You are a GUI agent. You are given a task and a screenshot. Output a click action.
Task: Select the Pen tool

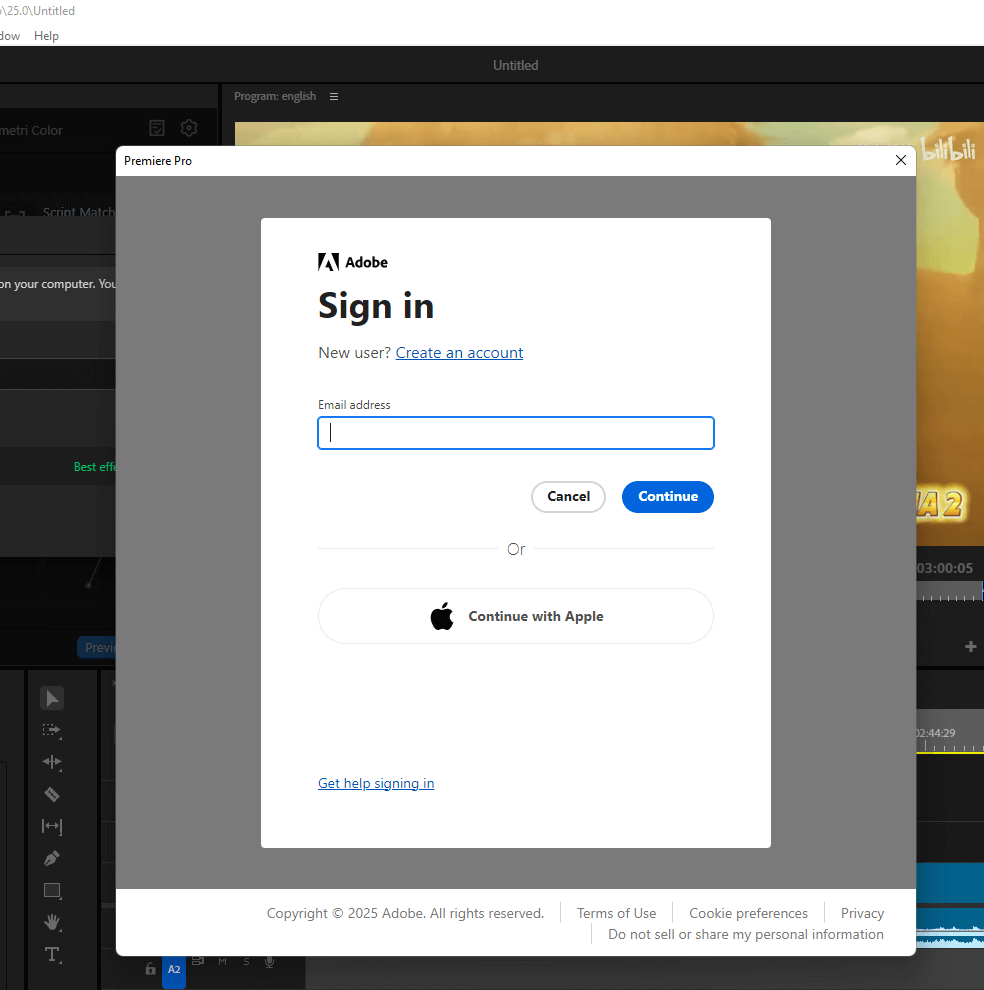pyautogui.click(x=52, y=858)
